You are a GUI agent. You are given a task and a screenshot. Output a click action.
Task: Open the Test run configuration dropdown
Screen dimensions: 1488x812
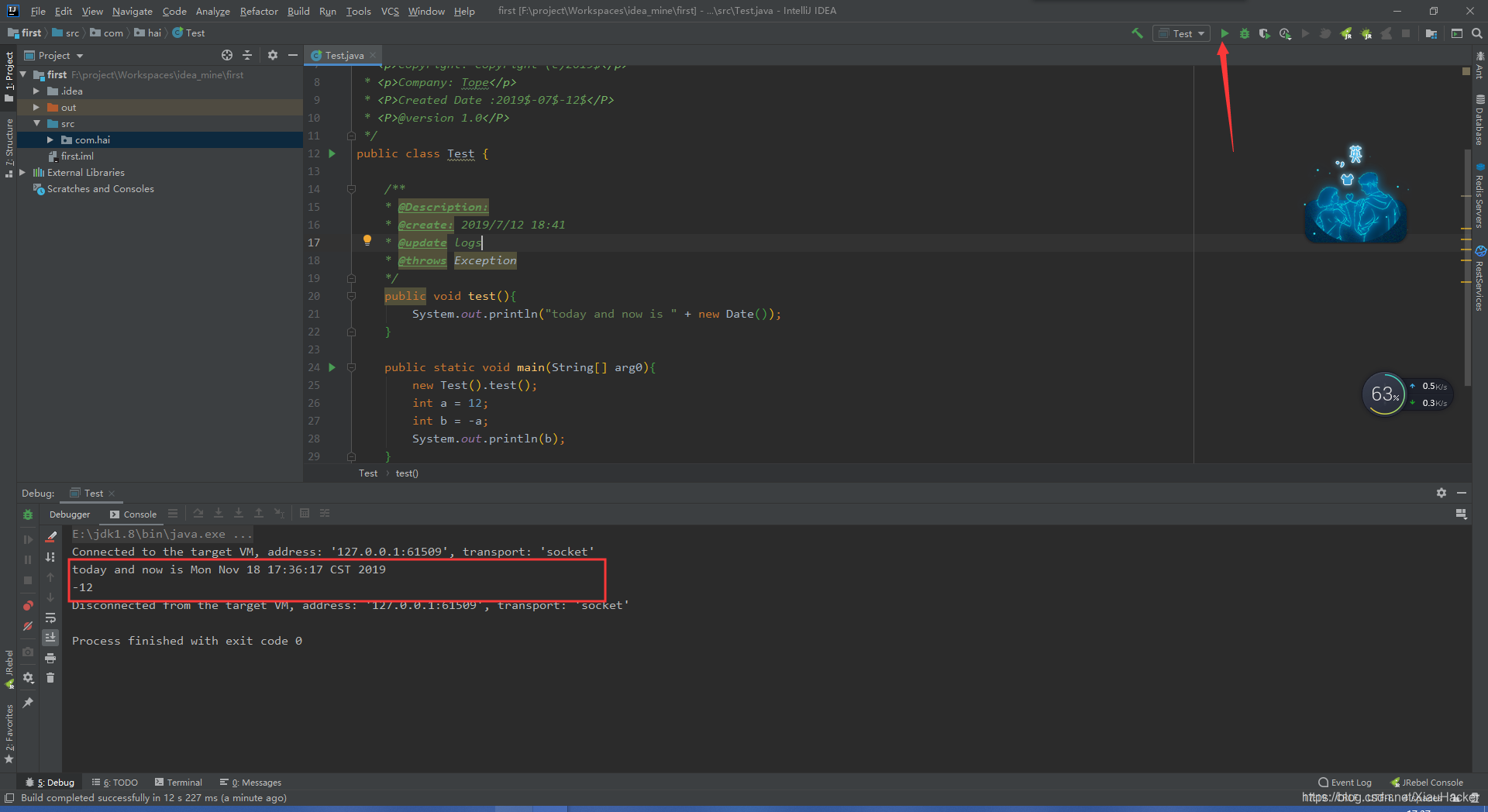1180,33
